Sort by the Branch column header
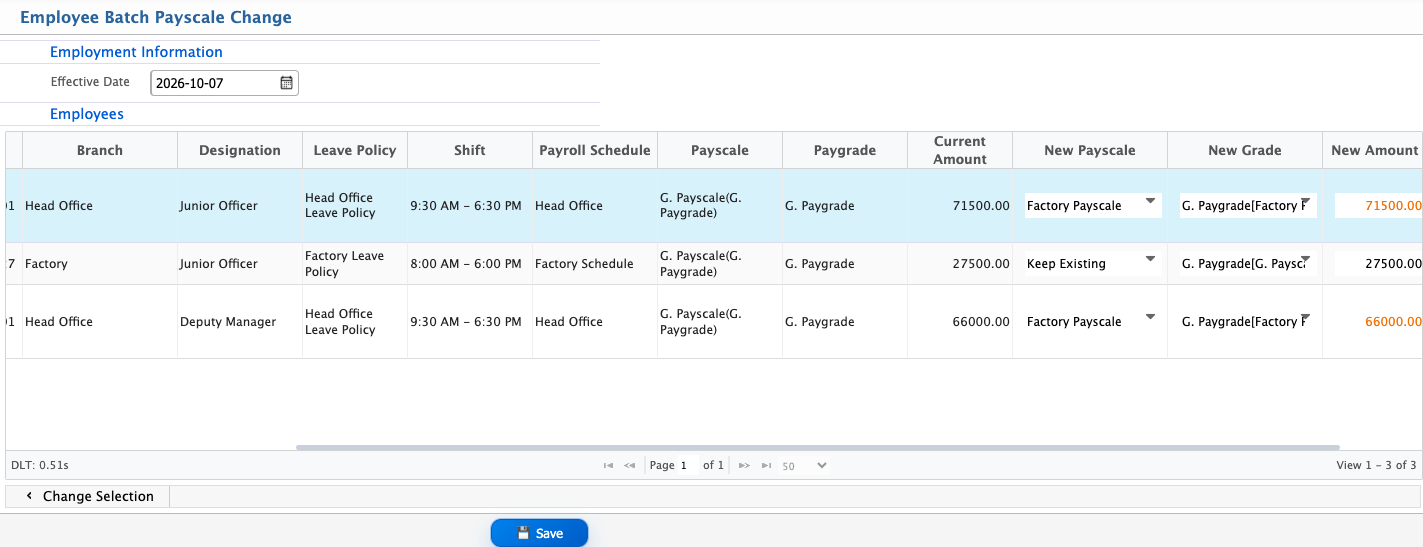 pyautogui.click(x=100, y=150)
